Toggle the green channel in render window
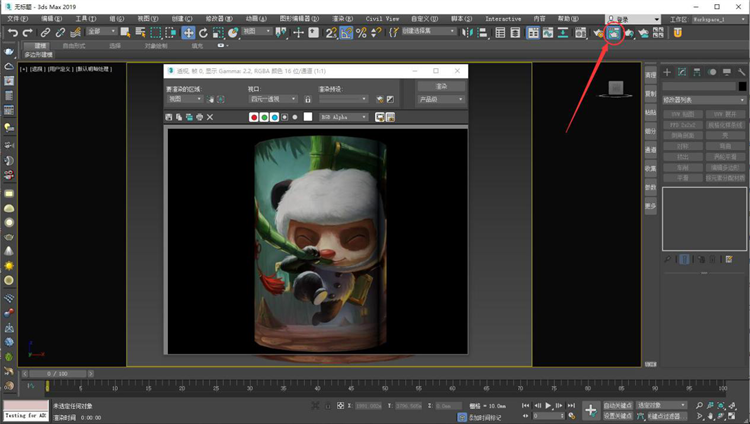 pos(264,117)
